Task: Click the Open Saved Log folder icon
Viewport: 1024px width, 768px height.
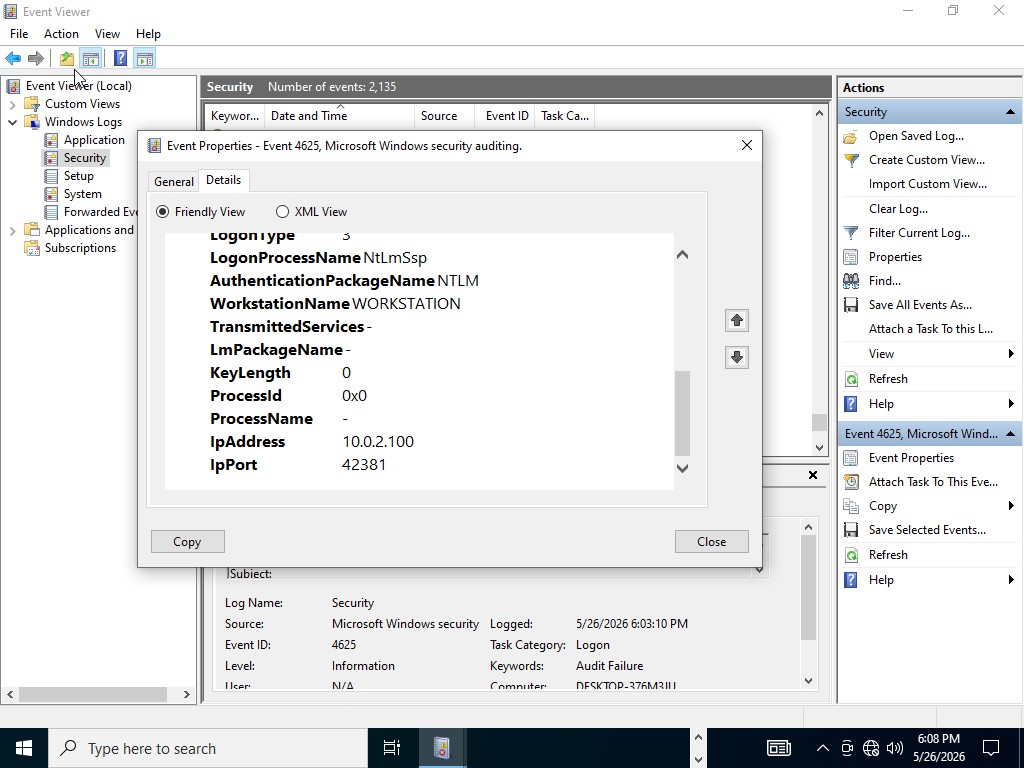Action: coord(850,136)
